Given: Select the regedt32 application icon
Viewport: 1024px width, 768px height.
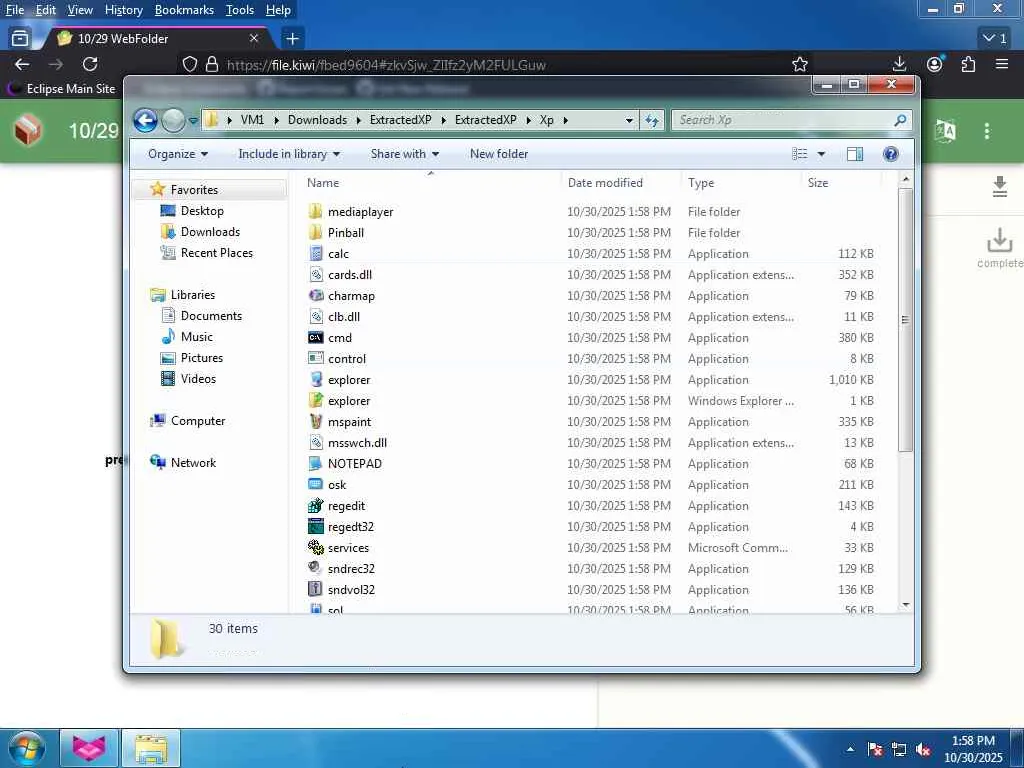Looking at the screenshot, I should tap(316, 526).
